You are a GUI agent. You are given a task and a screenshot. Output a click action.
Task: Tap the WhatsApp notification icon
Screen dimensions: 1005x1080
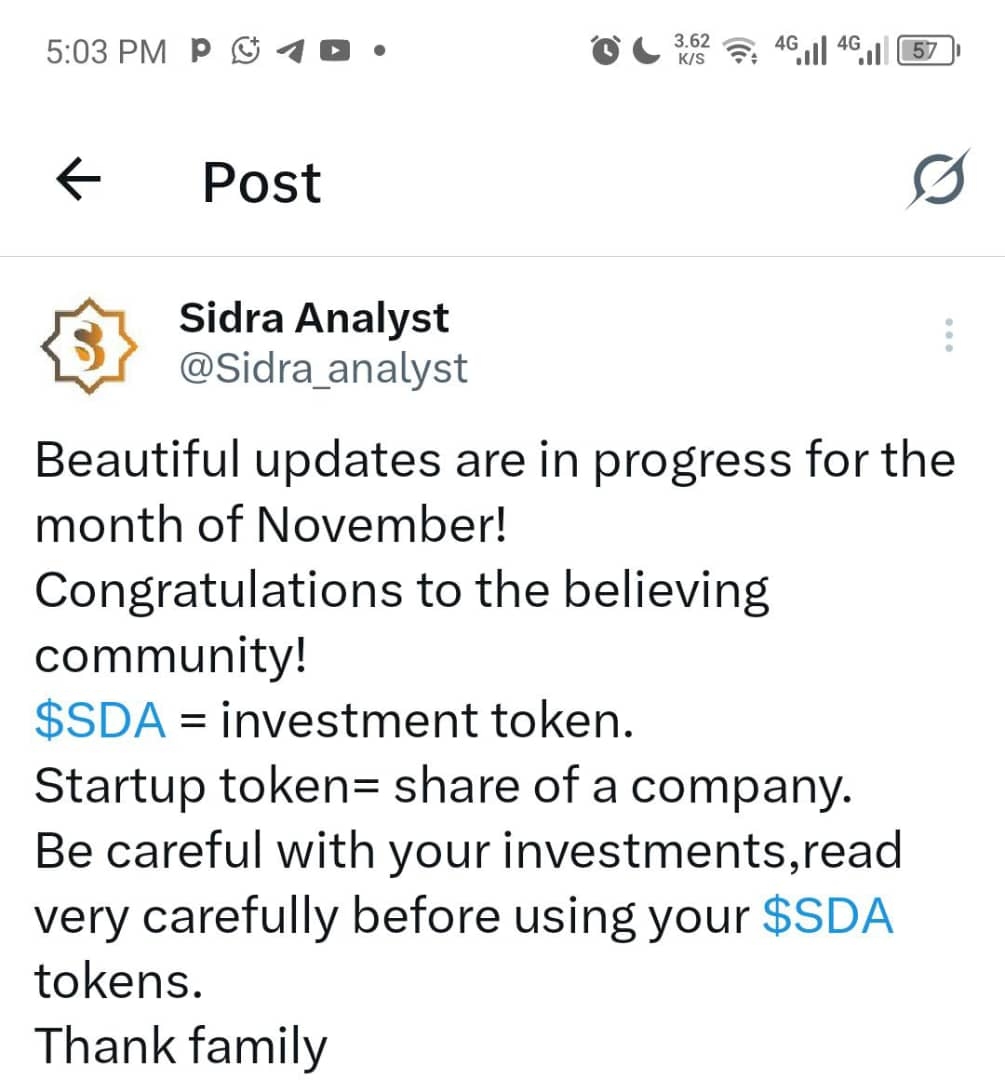click(x=245, y=50)
